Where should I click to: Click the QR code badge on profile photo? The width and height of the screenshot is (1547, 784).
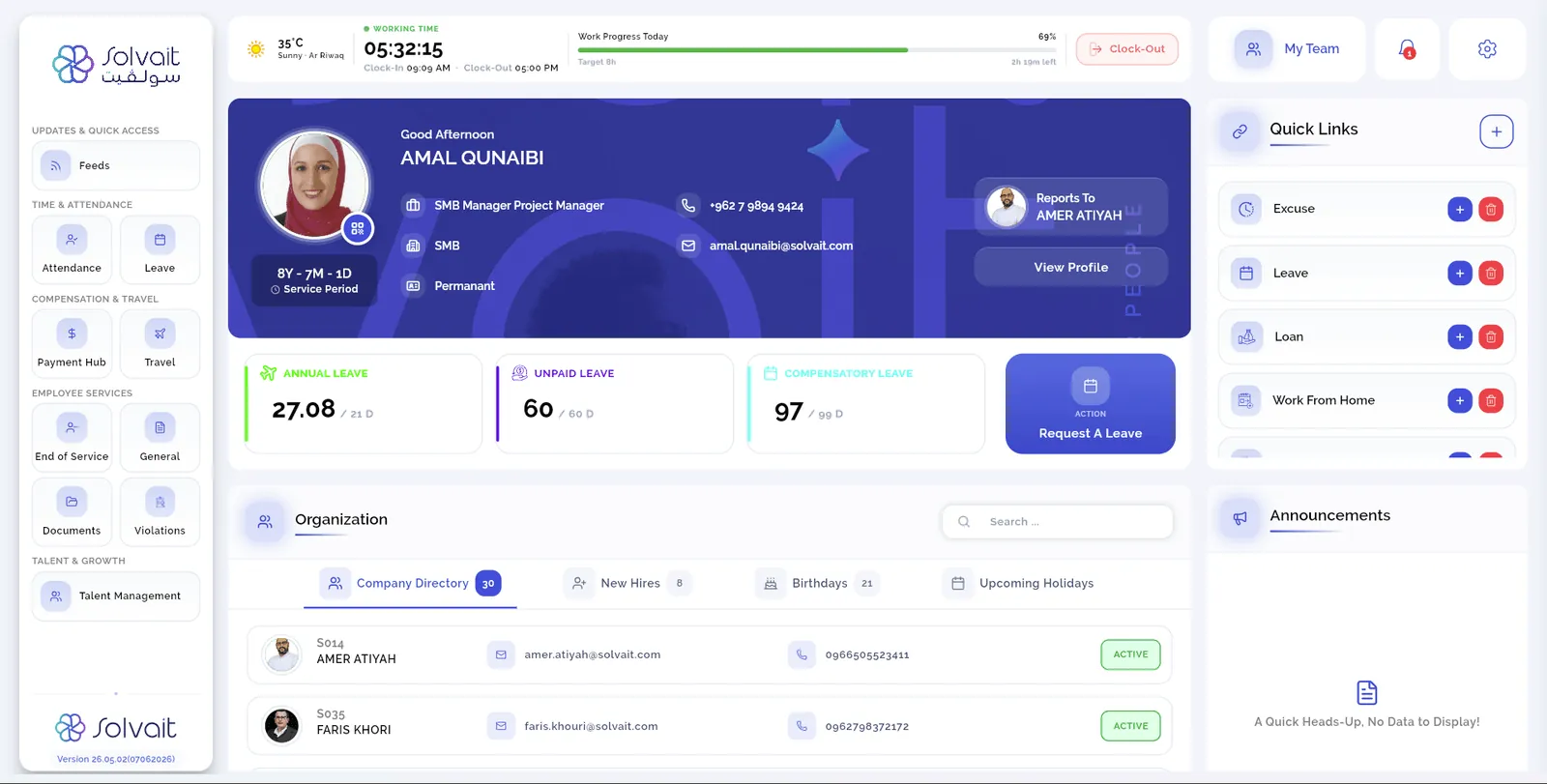click(358, 228)
